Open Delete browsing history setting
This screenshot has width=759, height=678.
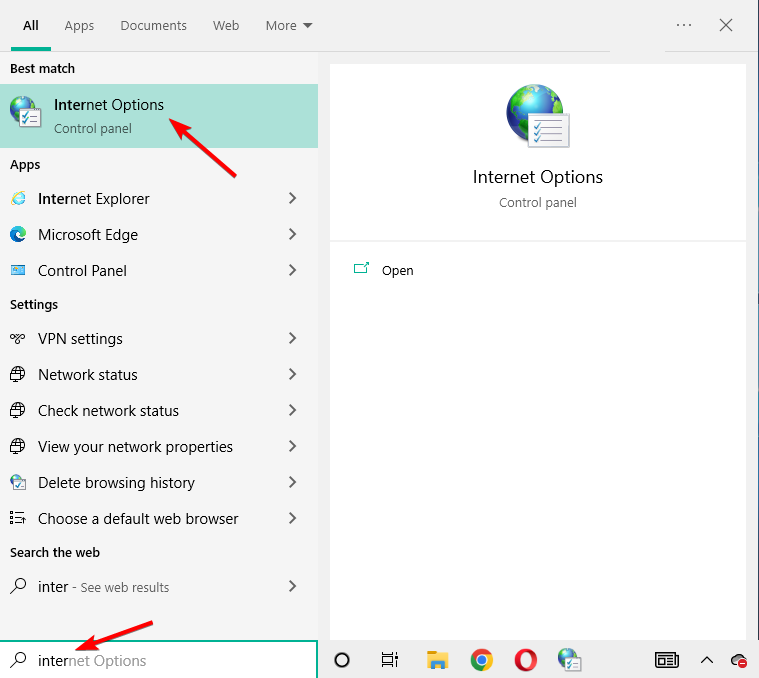[x=159, y=482]
